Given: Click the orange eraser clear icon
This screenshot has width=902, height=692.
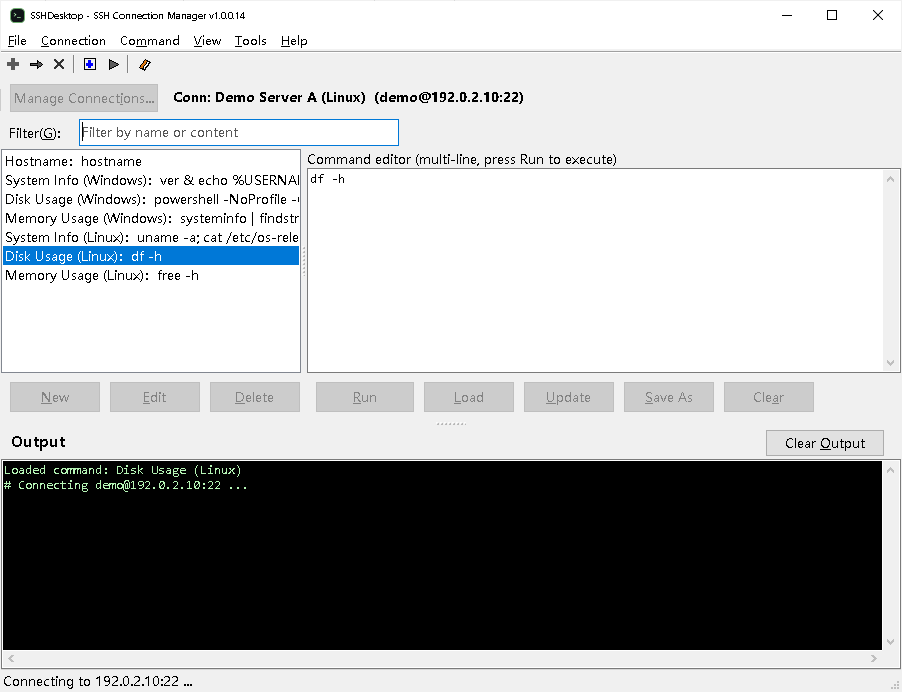Looking at the screenshot, I should coord(144,64).
